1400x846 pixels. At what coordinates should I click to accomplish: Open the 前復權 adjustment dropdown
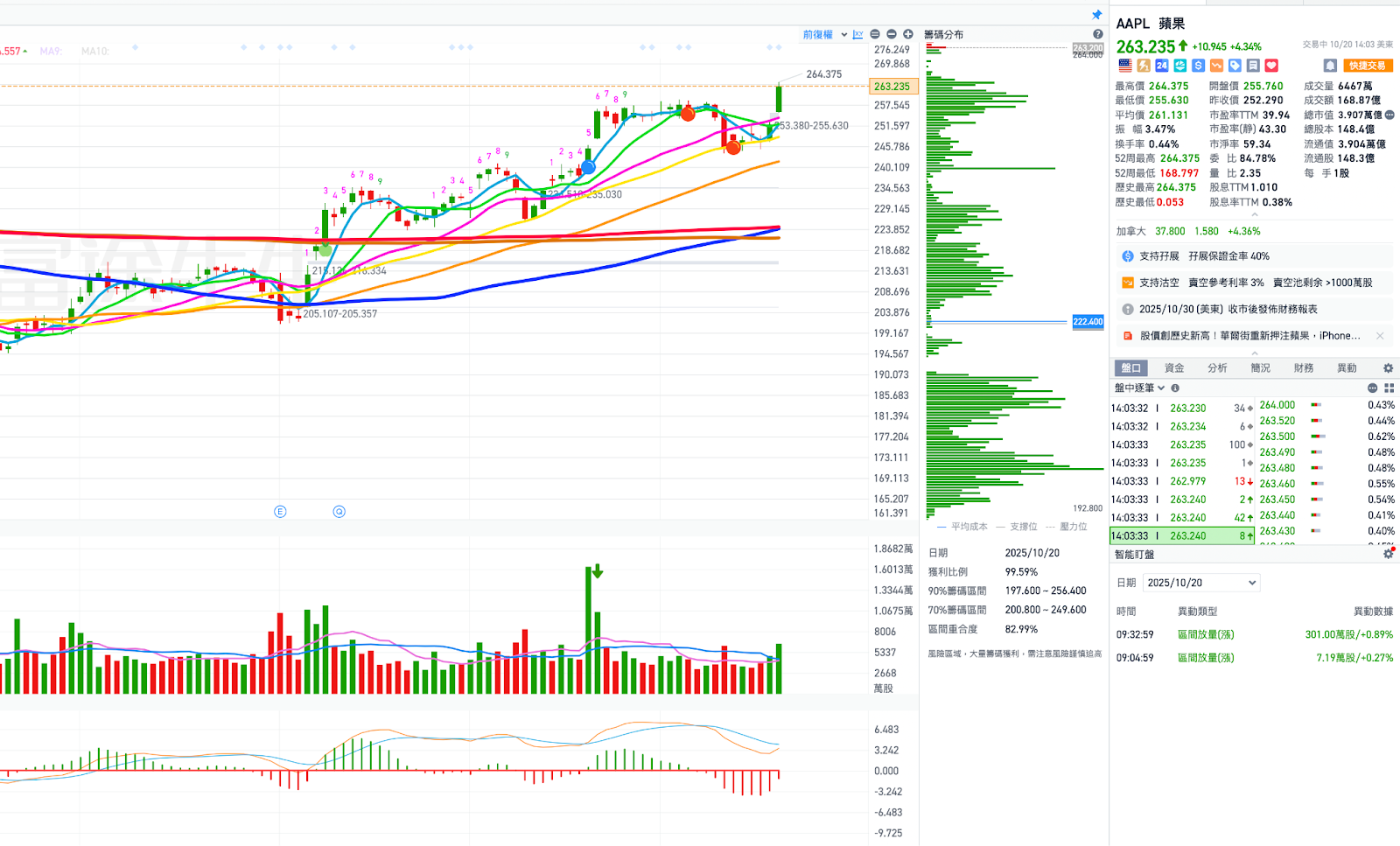click(x=825, y=35)
